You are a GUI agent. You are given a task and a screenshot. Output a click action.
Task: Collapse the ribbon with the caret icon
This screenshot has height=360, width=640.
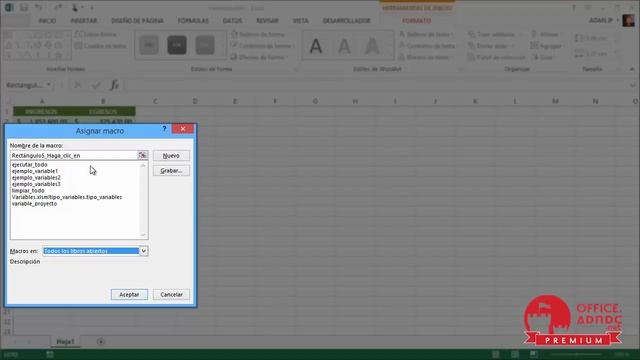click(632, 69)
